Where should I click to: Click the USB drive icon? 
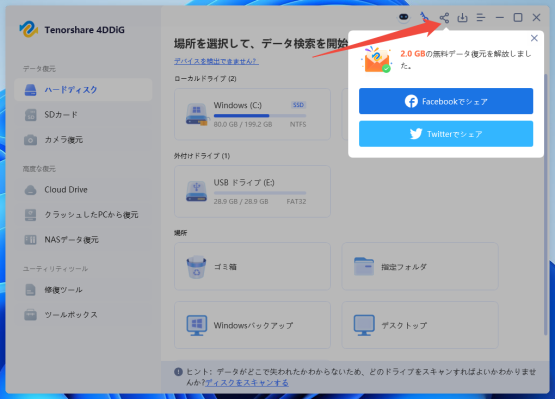click(196, 192)
